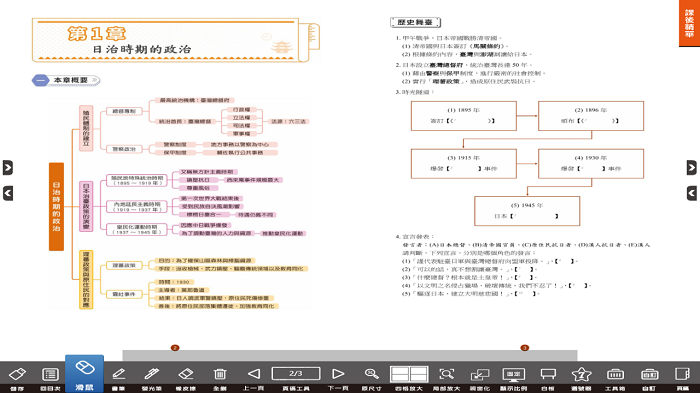Click the (3) 1915 年 timeline box
Screen dimensions: 700x393
coord(464,163)
